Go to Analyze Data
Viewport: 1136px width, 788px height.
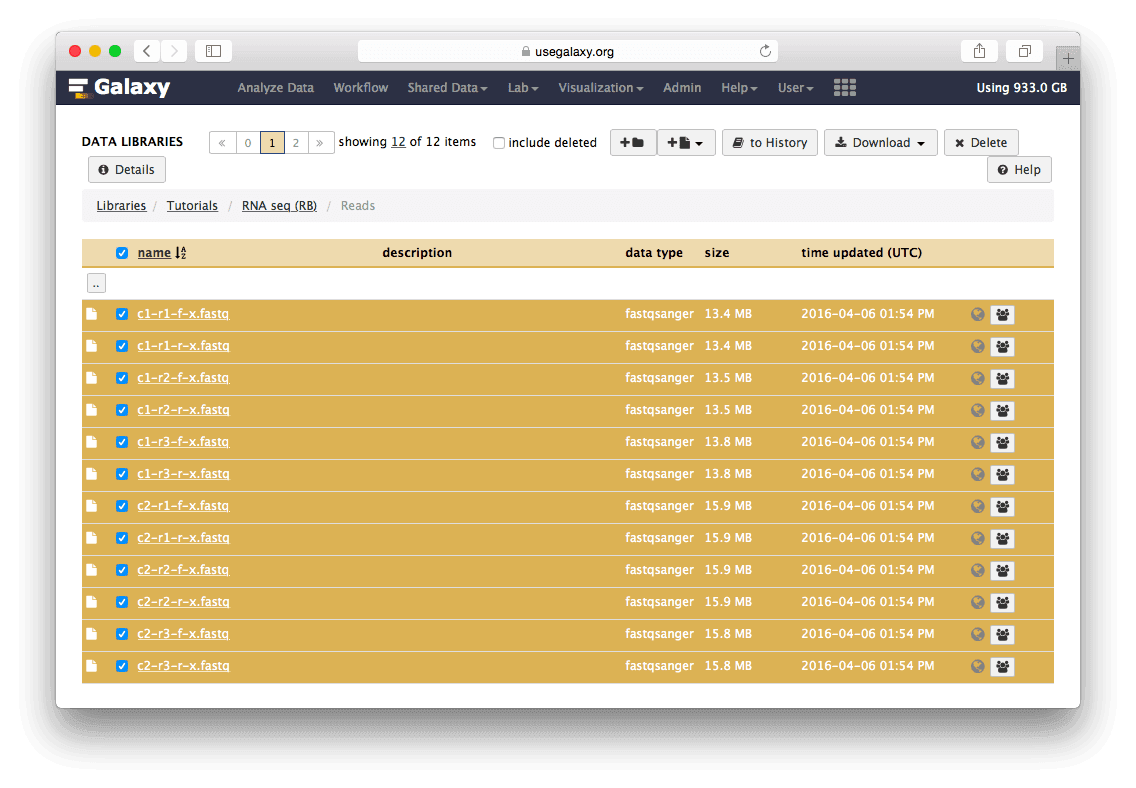point(275,88)
